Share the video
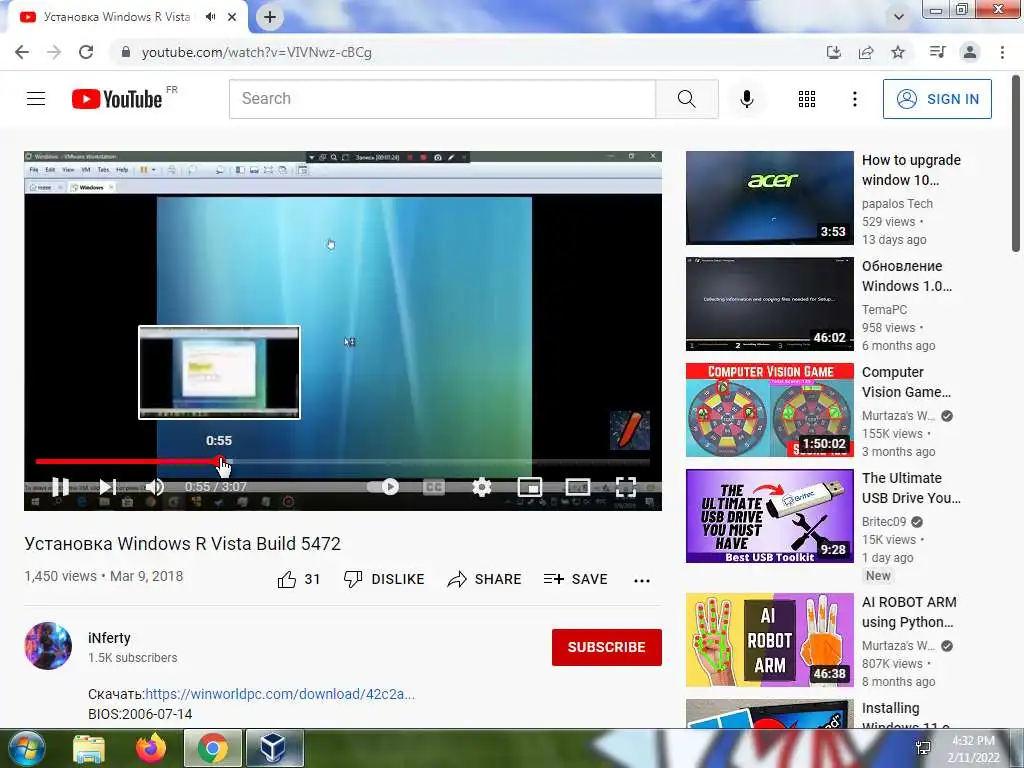This screenshot has height=768, width=1024. click(x=484, y=579)
